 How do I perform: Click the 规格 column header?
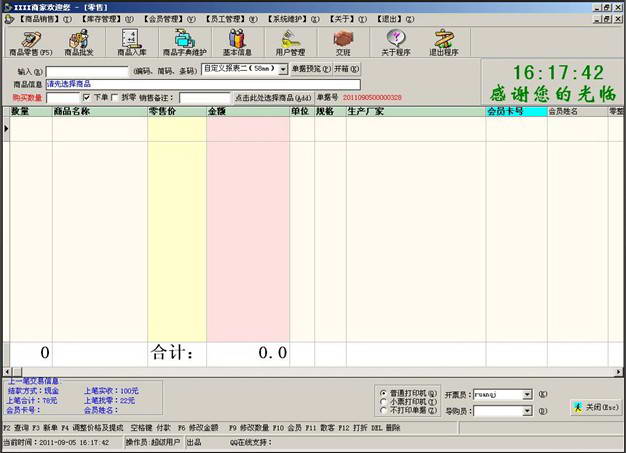330,111
